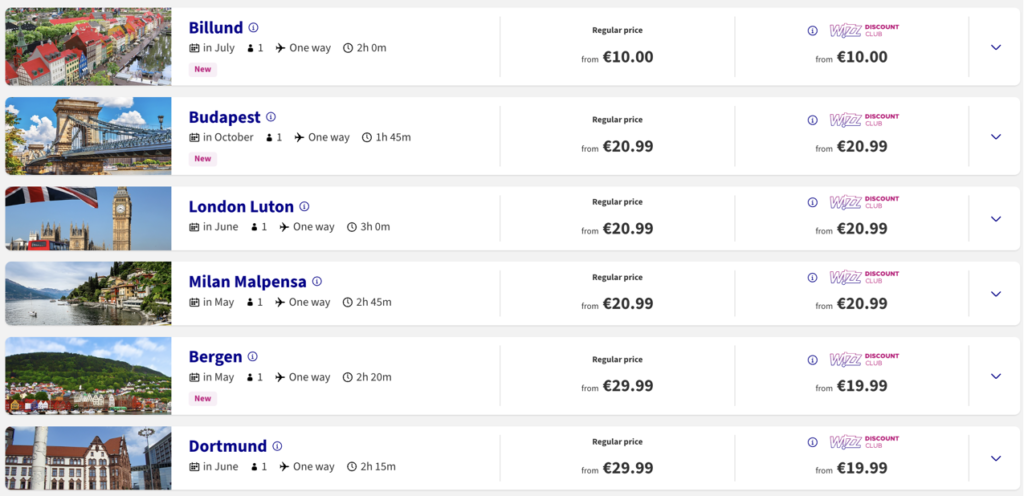Viewport: 1024px width, 496px height.
Task: Expand the London Luton row chevron
Action: pyautogui.click(x=995, y=219)
